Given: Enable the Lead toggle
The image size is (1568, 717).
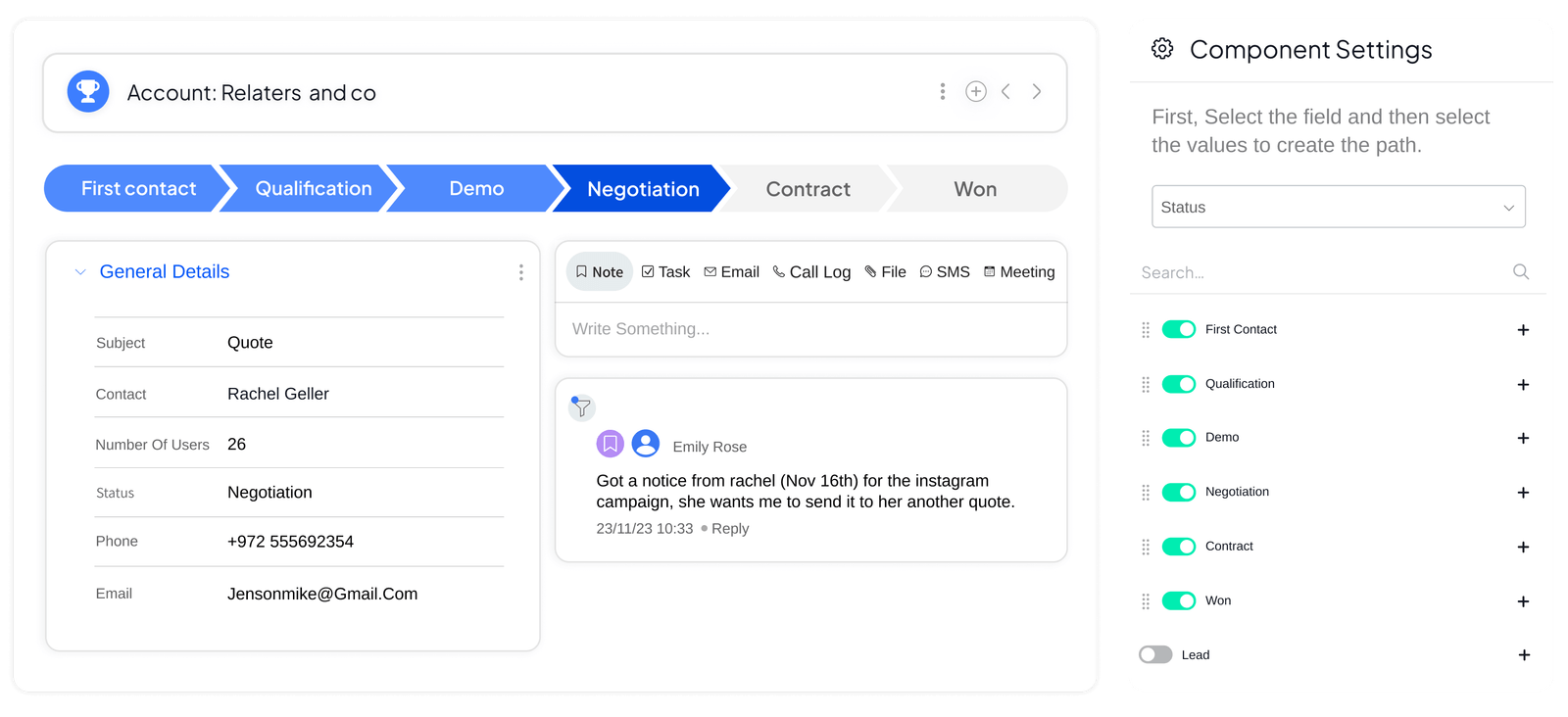Looking at the screenshot, I should click(1155, 654).
